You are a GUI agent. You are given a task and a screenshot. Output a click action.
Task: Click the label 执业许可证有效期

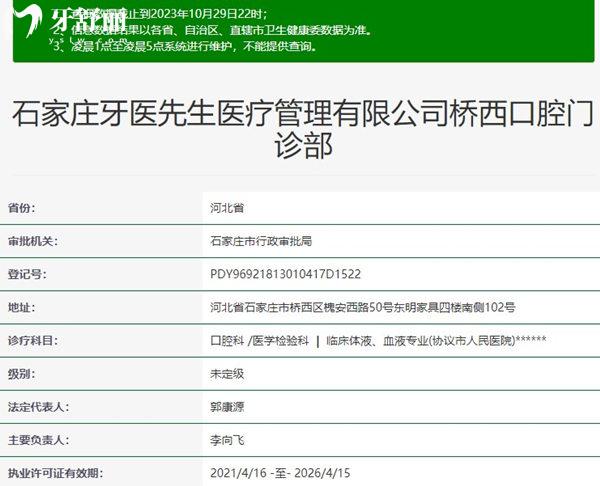(x=55, y=473)
